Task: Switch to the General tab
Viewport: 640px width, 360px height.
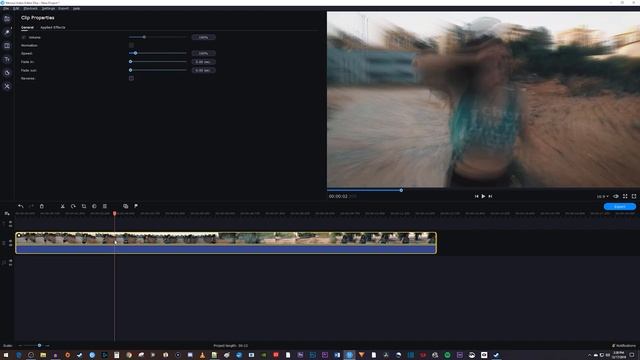Action: click(27, 27)
